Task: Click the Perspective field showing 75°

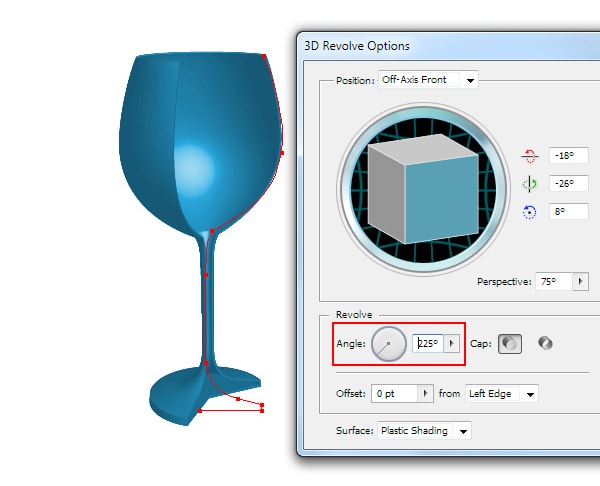Action: [554, 282]
